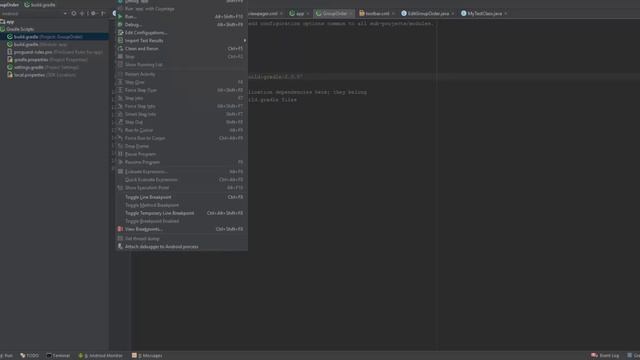Click the collapse all icon in project panel
This screenshot has width=640, height=360.
point(82,13)
